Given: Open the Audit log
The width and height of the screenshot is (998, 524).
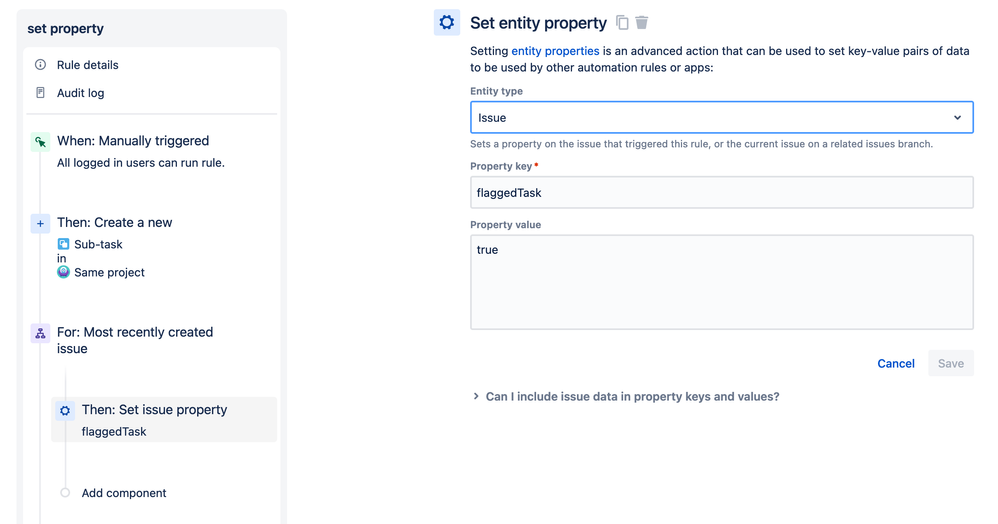Looking at the screenshot, I should point(80,93).
